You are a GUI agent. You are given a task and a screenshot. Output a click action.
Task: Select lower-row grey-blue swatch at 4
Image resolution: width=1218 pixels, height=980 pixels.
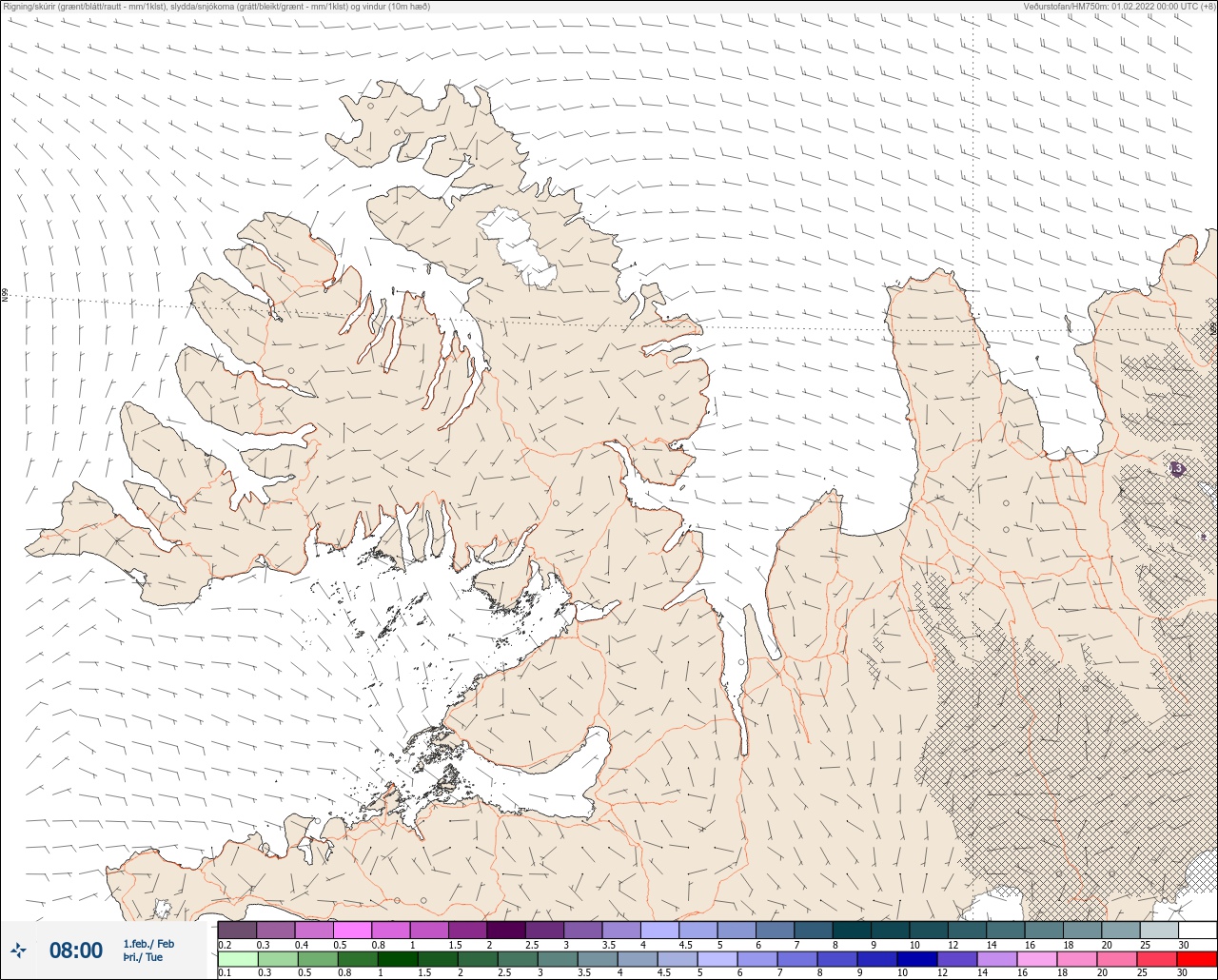tap(638, 959)
